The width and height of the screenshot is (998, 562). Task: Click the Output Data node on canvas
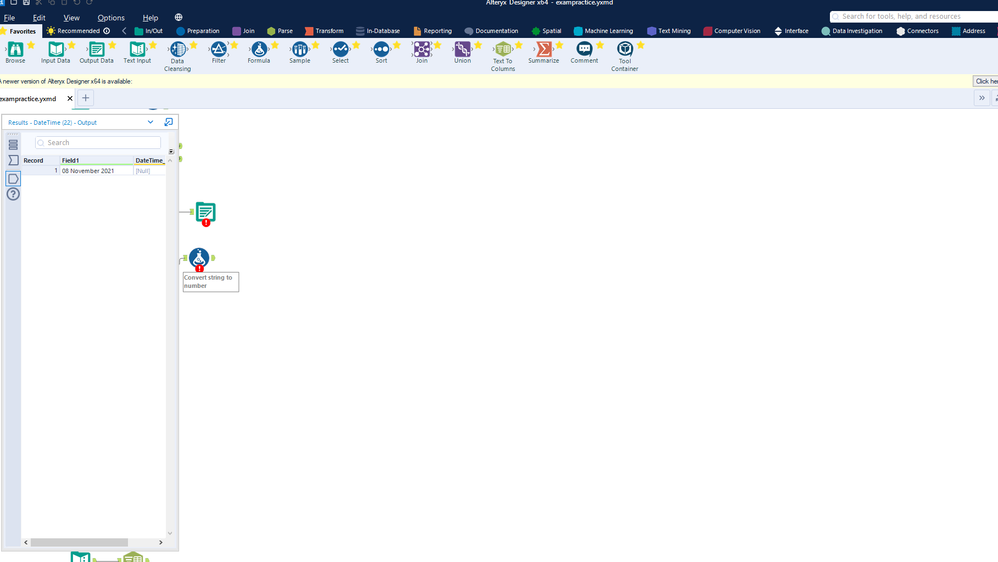[x=205, y=213]
